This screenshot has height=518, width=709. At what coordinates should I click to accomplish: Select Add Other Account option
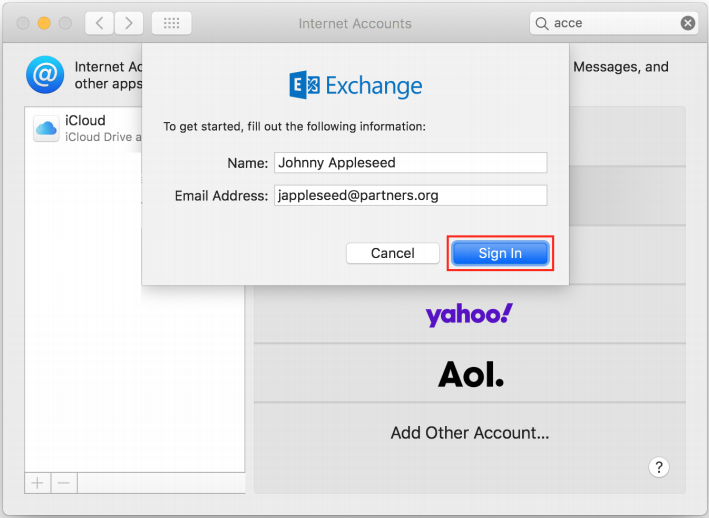(x=470, y=433)
